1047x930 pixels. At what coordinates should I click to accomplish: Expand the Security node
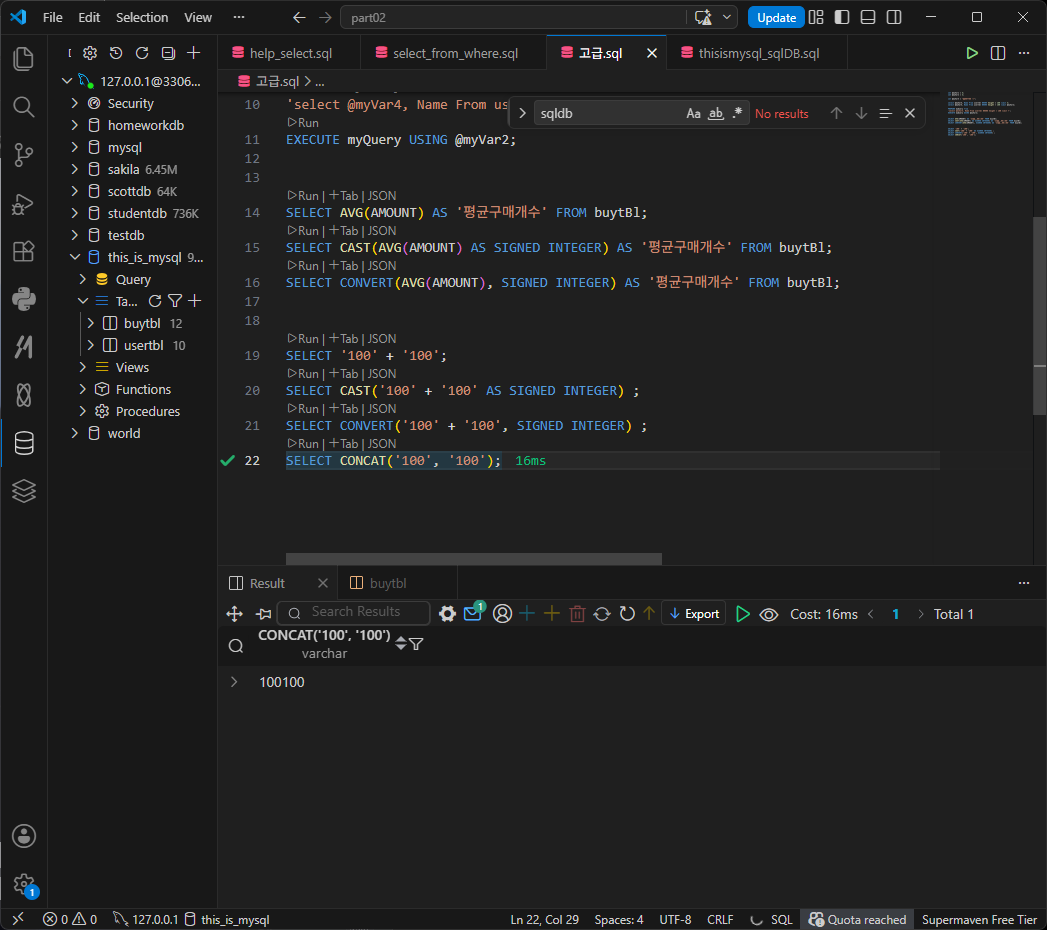tap(75, 103)
